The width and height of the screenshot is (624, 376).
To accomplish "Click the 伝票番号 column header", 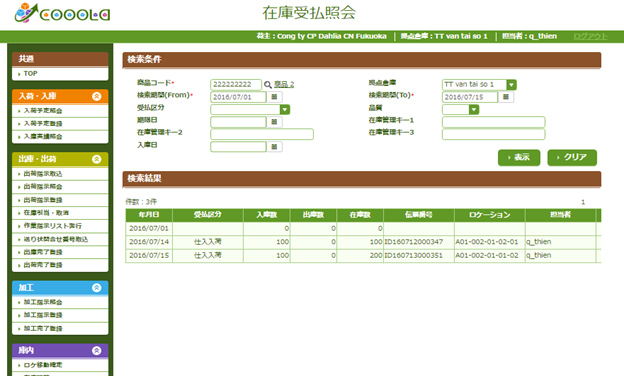I will click(419, 215).
